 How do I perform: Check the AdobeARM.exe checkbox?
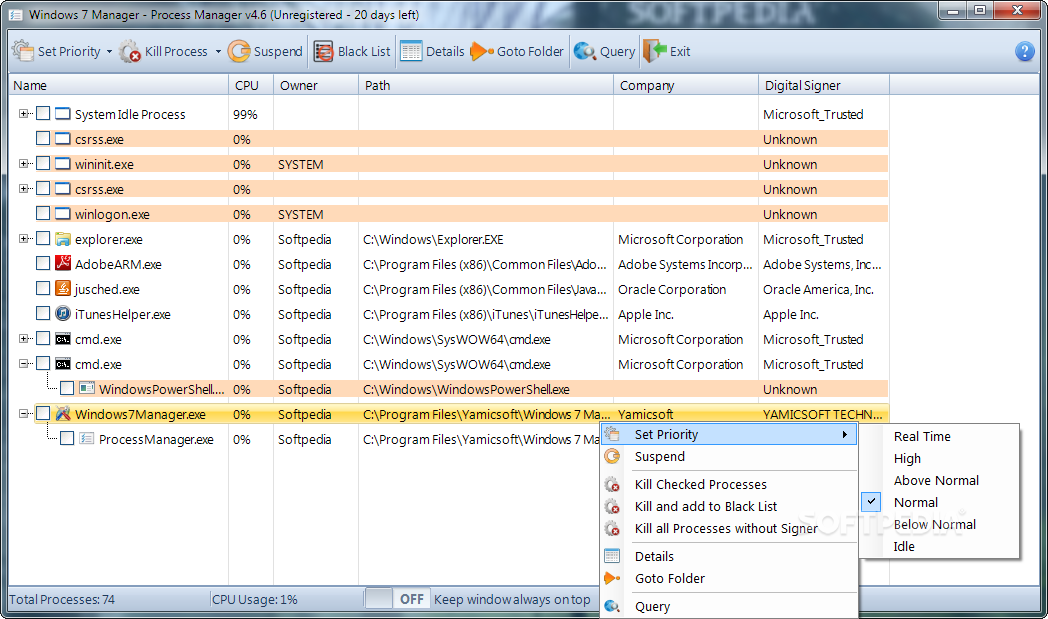(x=43, y=263)
